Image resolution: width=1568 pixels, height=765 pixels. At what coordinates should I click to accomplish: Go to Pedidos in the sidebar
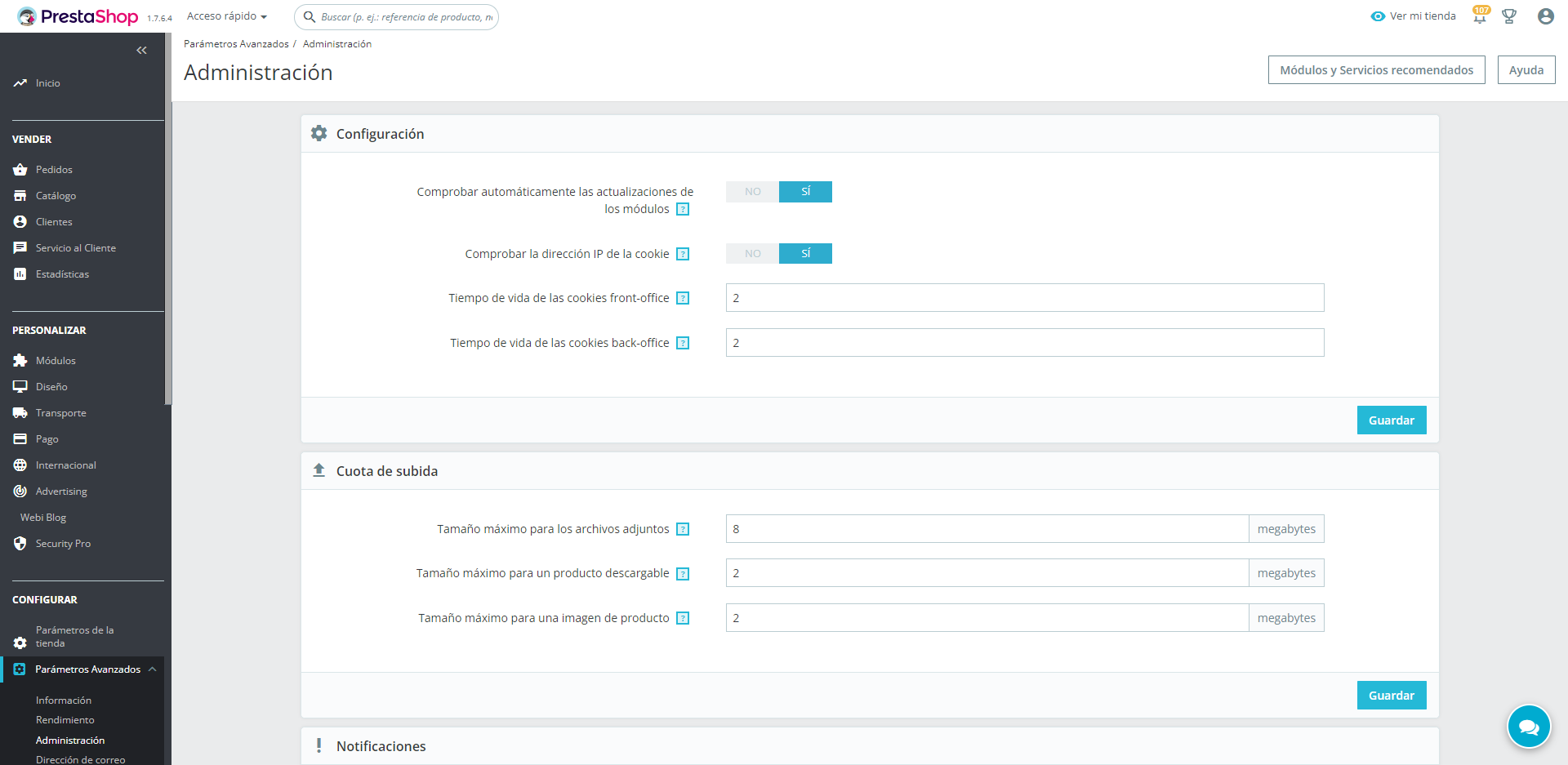click(54, 170)
